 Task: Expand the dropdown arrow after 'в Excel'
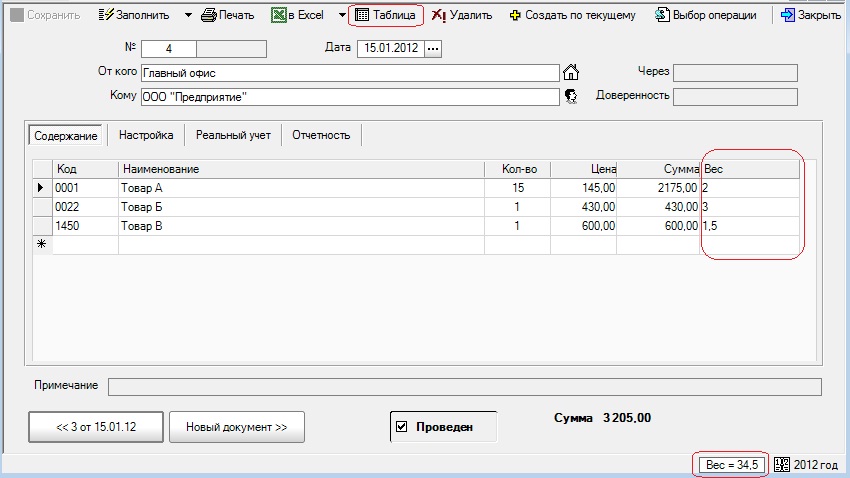341,16
